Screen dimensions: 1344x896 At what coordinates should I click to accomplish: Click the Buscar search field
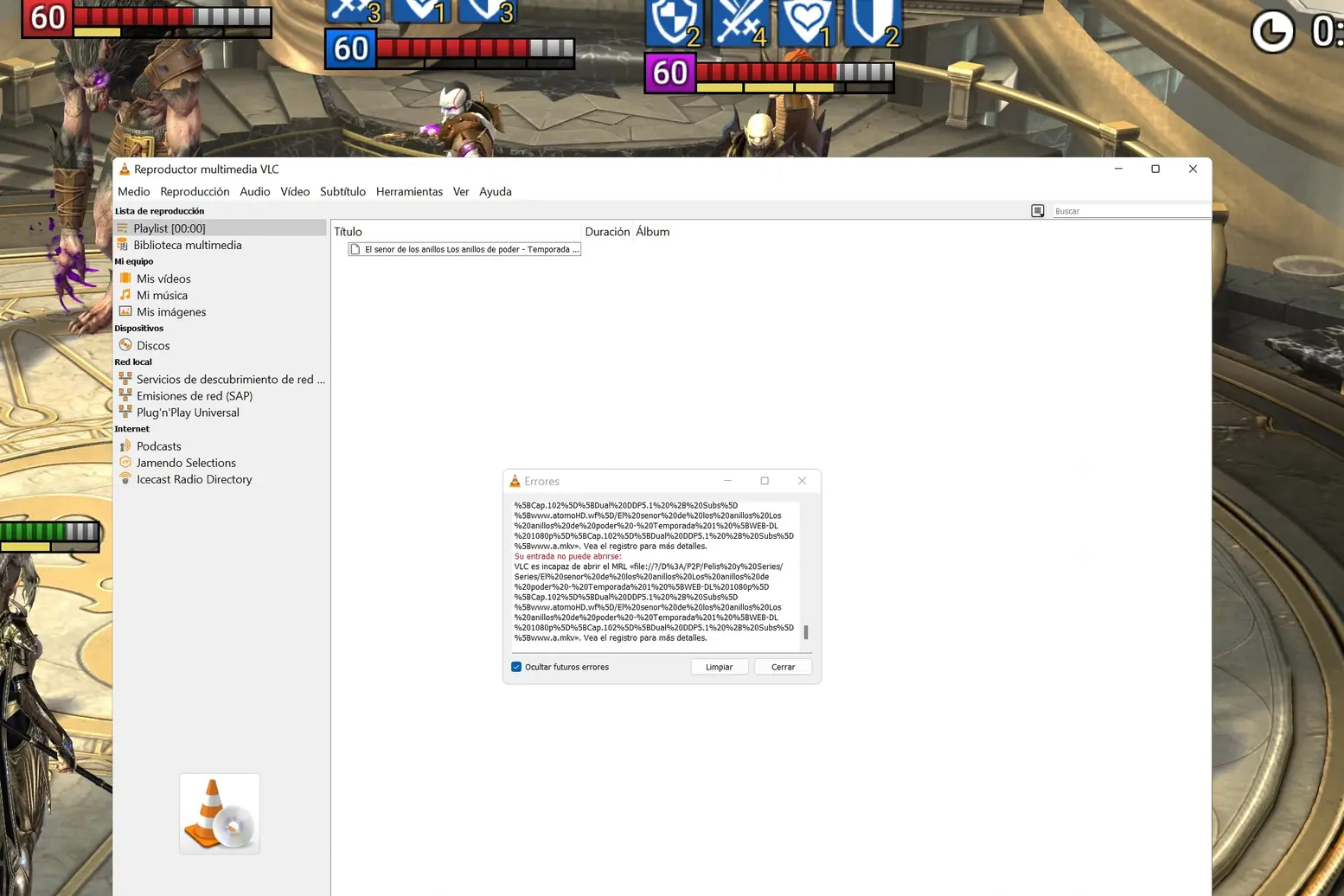click(x=1130, y=211)
